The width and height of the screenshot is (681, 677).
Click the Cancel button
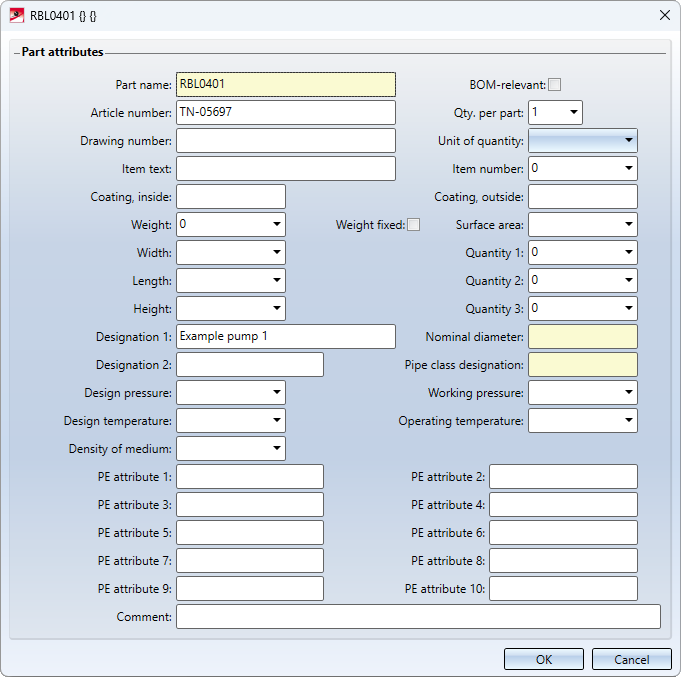point(631,660)
